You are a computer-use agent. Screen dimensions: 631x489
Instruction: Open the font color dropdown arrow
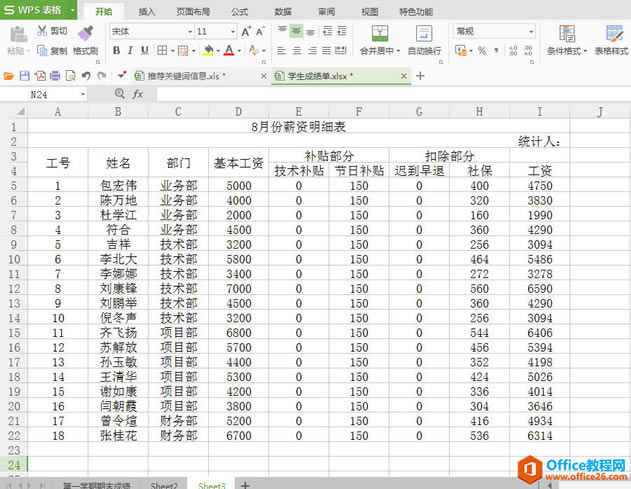coord(239,51)
